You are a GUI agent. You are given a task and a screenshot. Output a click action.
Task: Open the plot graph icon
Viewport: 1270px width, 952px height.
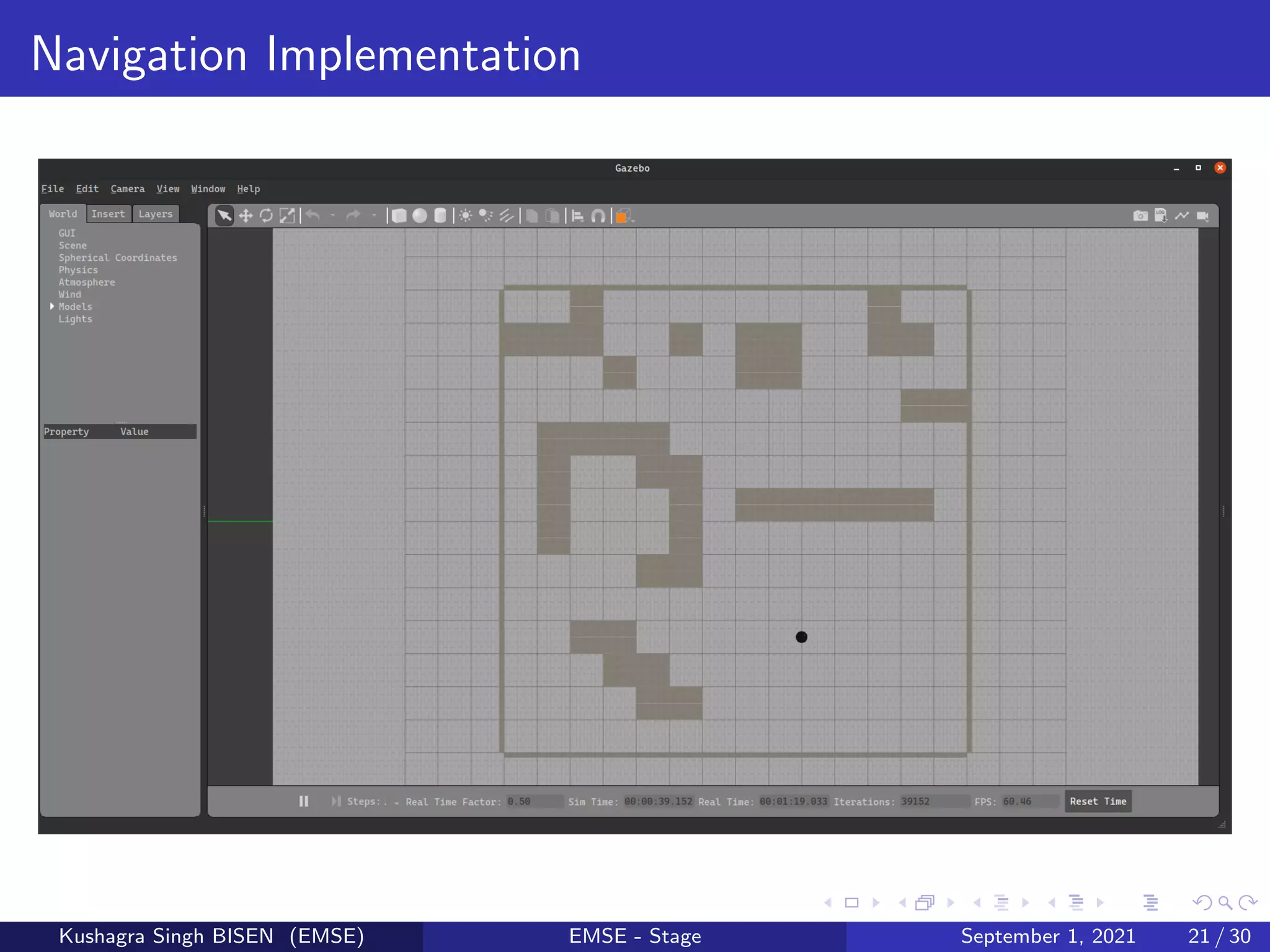[x=1182, y=216]
